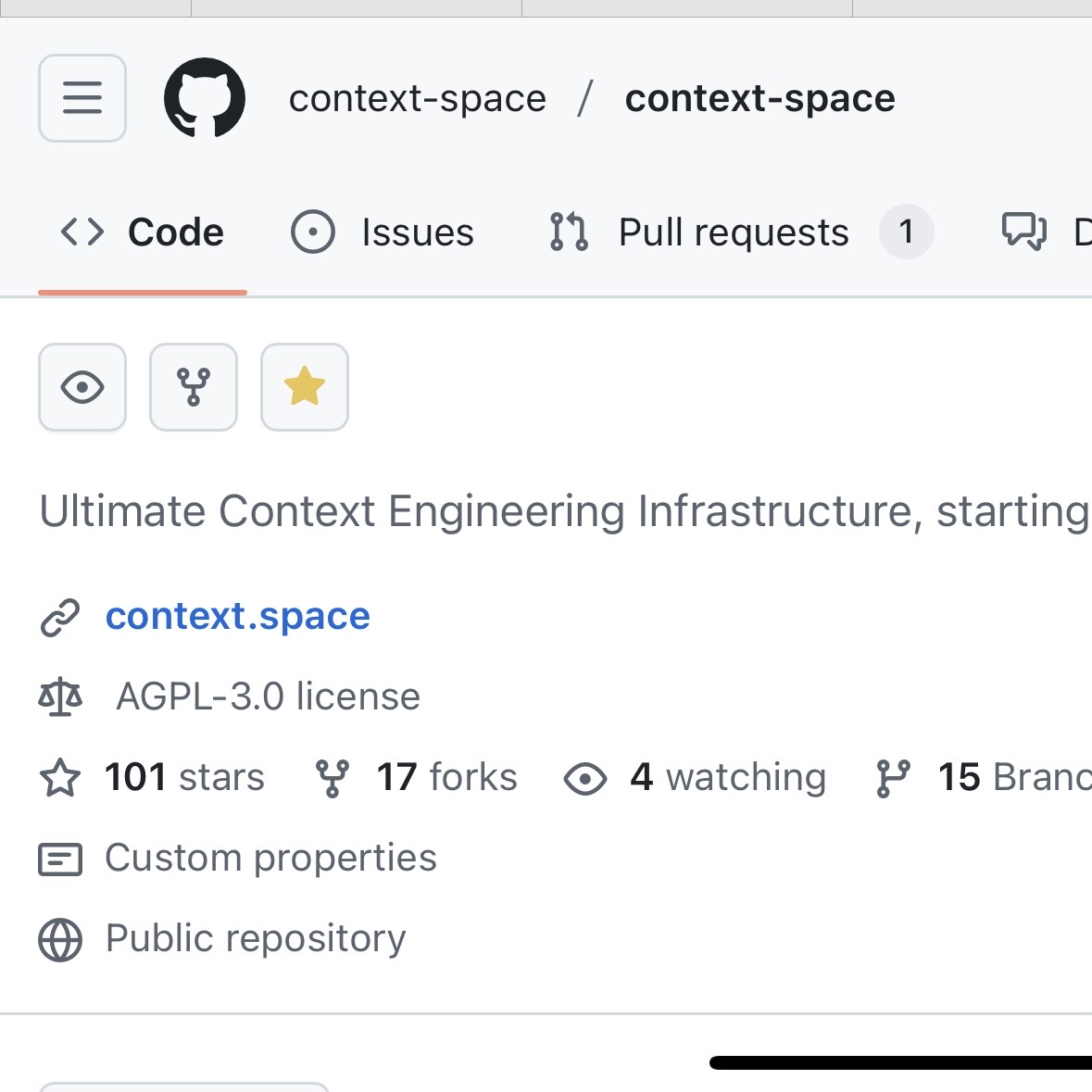Click the balance scale license icon
The image size is (1092, 1092).
pos(60,697)
